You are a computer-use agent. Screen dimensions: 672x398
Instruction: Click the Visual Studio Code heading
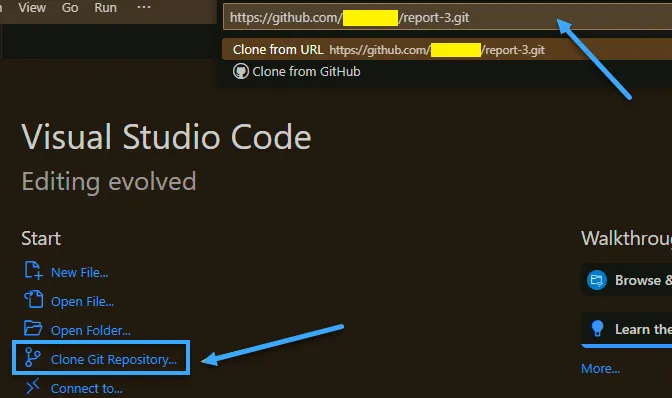pos(166,137)
